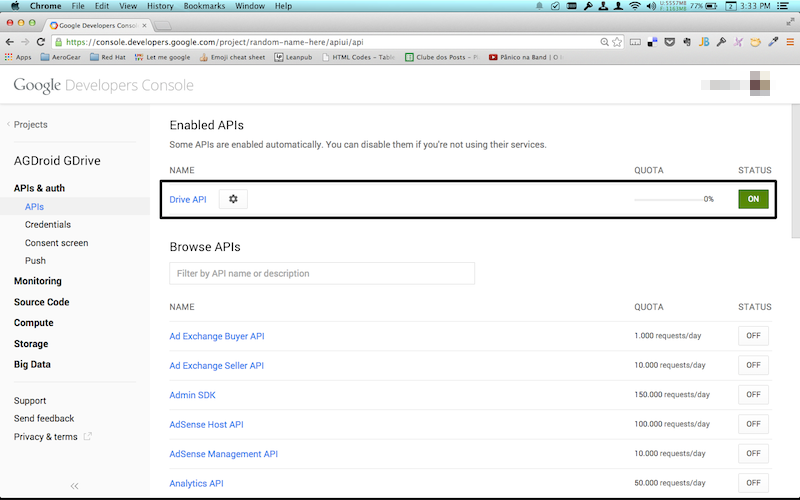Expand the Monitoring section
This screenshot has width=800, height=500.
click(38, 281)
